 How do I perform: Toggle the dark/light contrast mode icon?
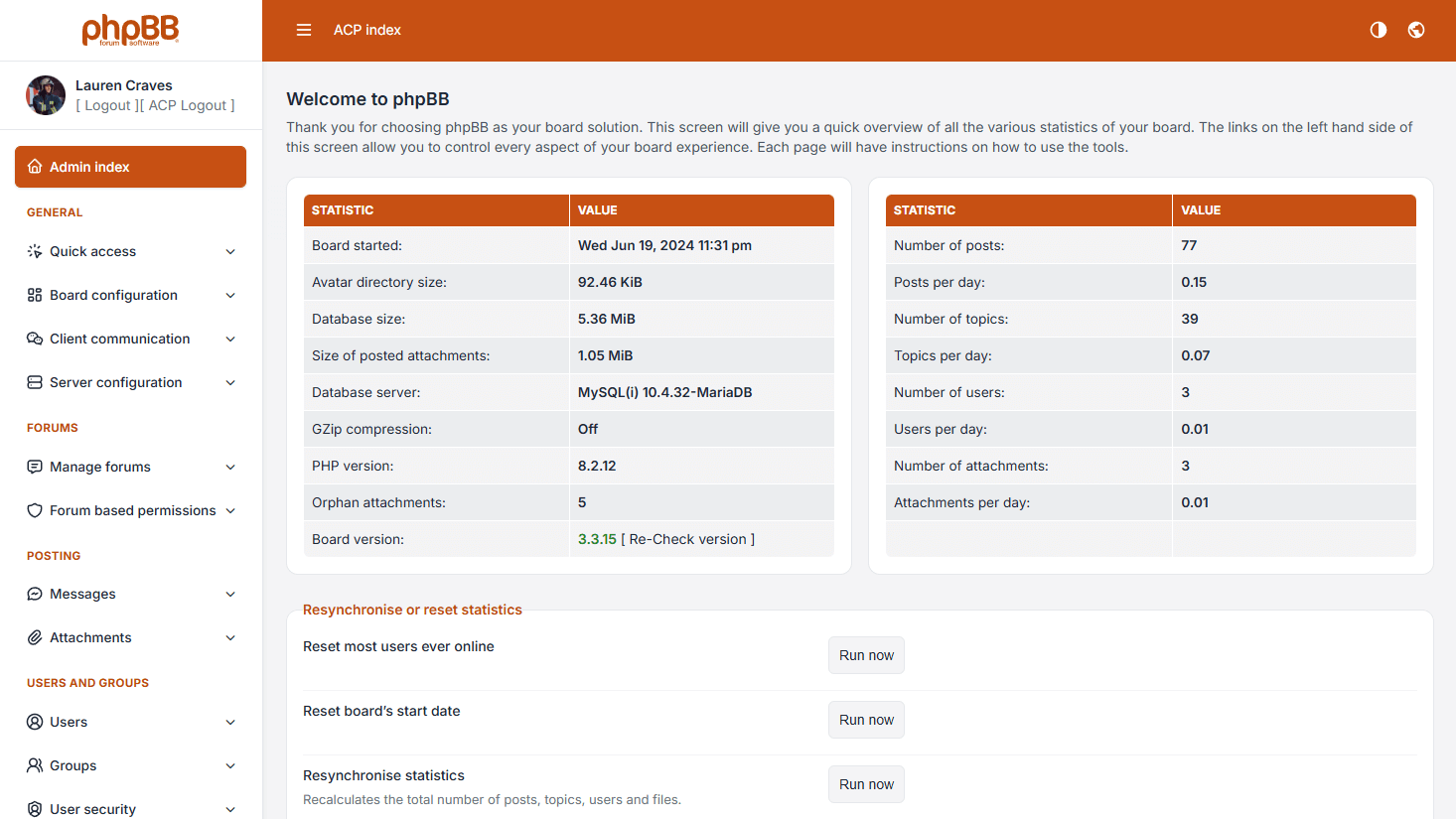coord(1379,30)
